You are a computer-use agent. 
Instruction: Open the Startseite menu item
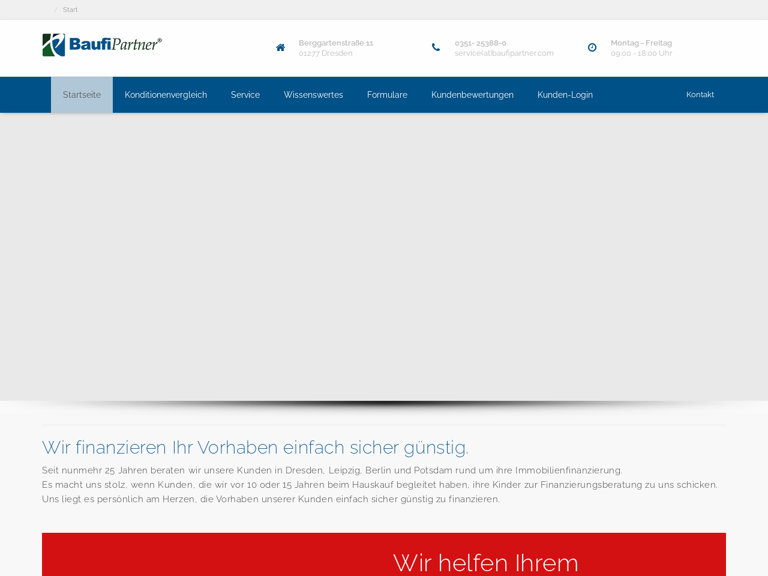(x=82, y=95)
